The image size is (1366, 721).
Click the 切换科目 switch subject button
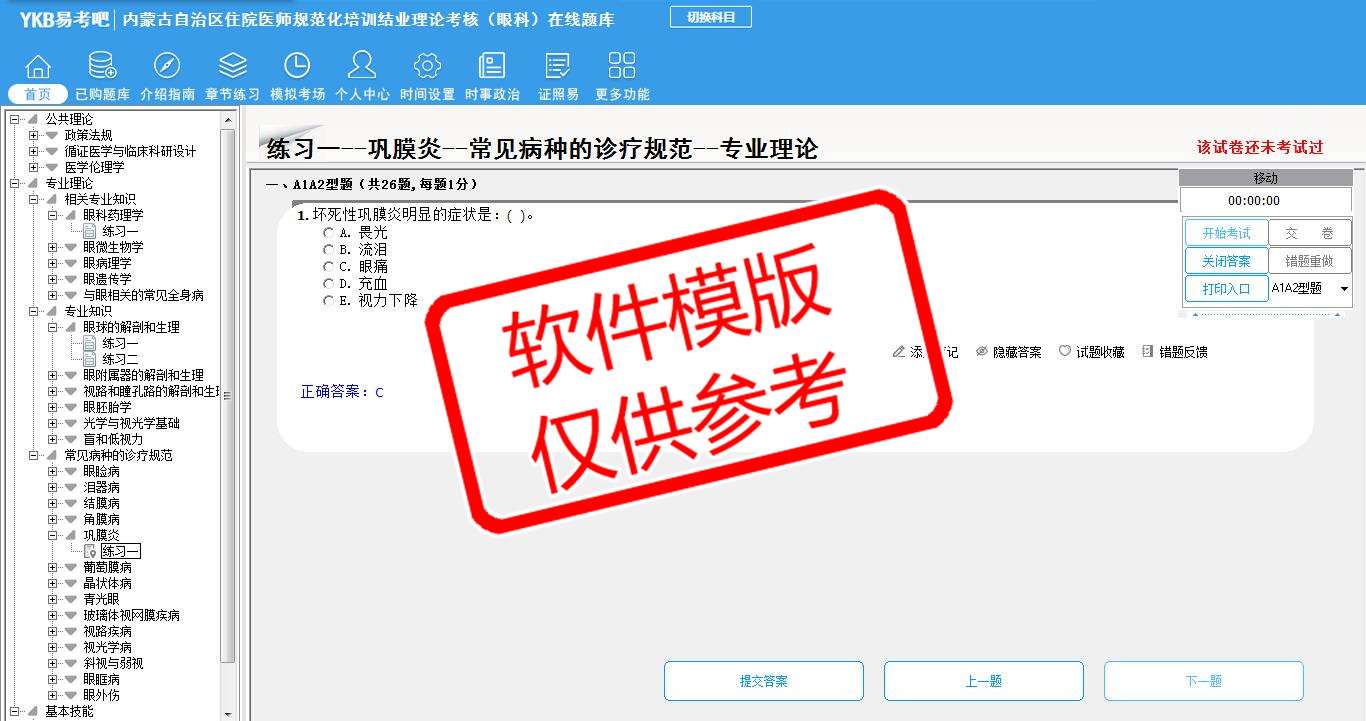coord(710,17)
